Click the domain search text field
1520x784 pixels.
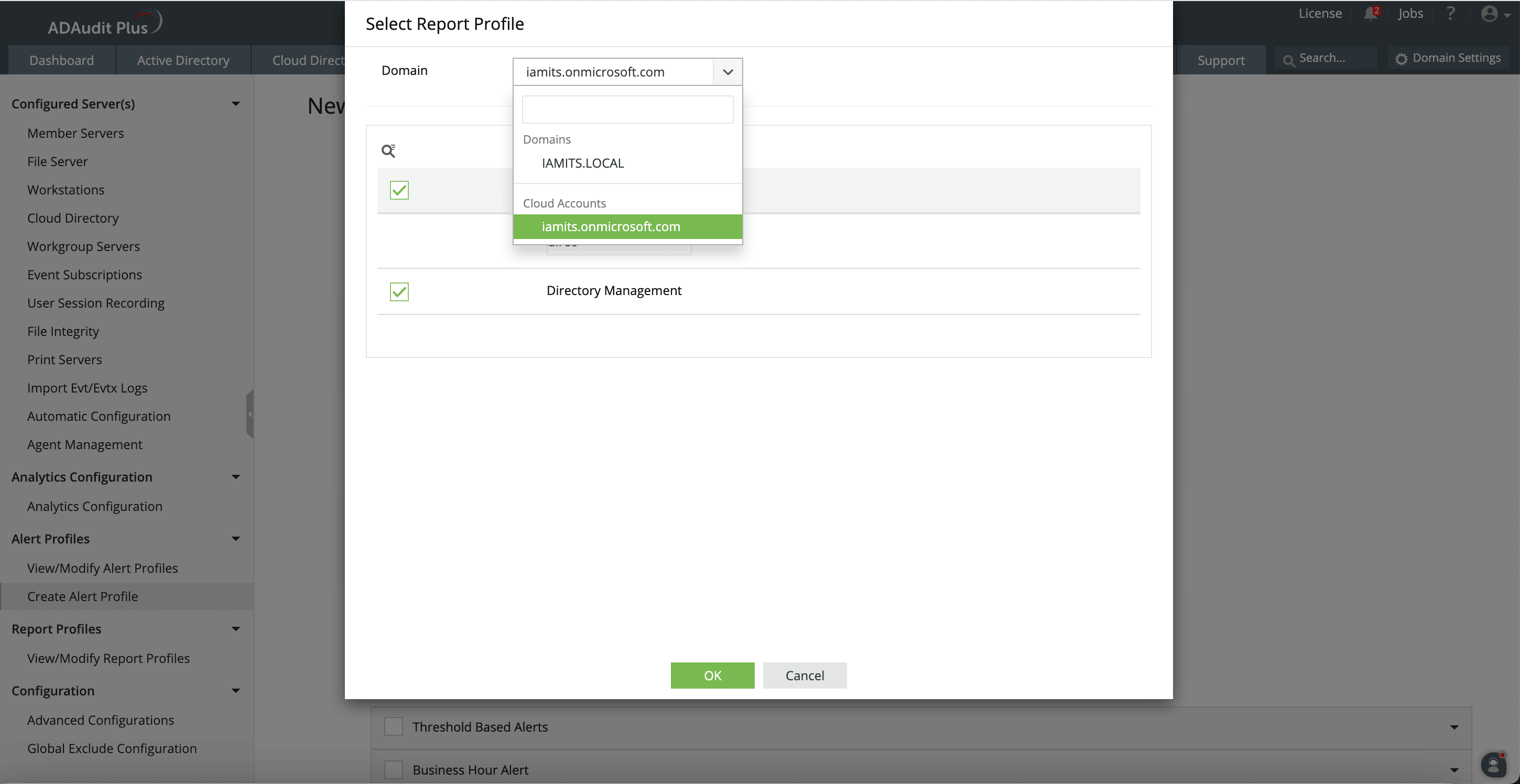tap(627, 110)
